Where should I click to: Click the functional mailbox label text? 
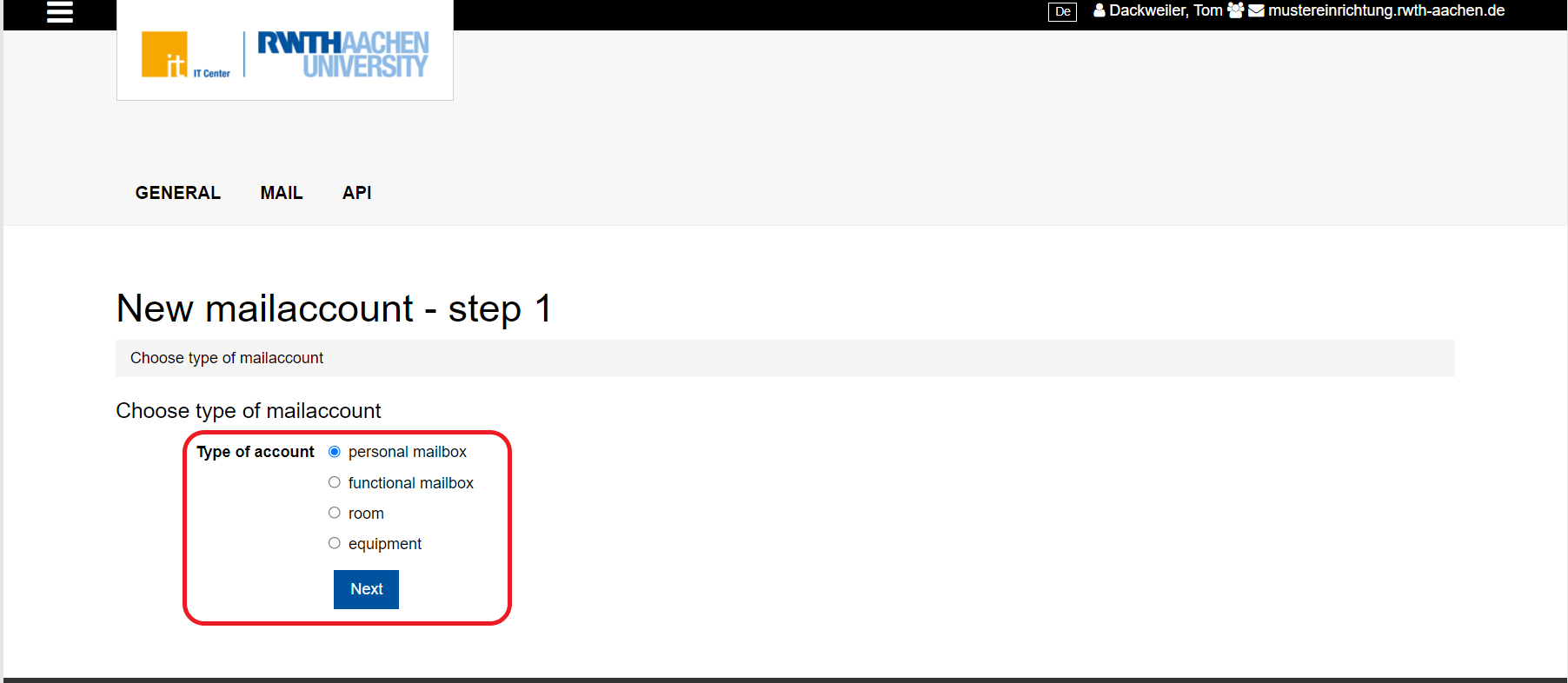coord(411,483)
